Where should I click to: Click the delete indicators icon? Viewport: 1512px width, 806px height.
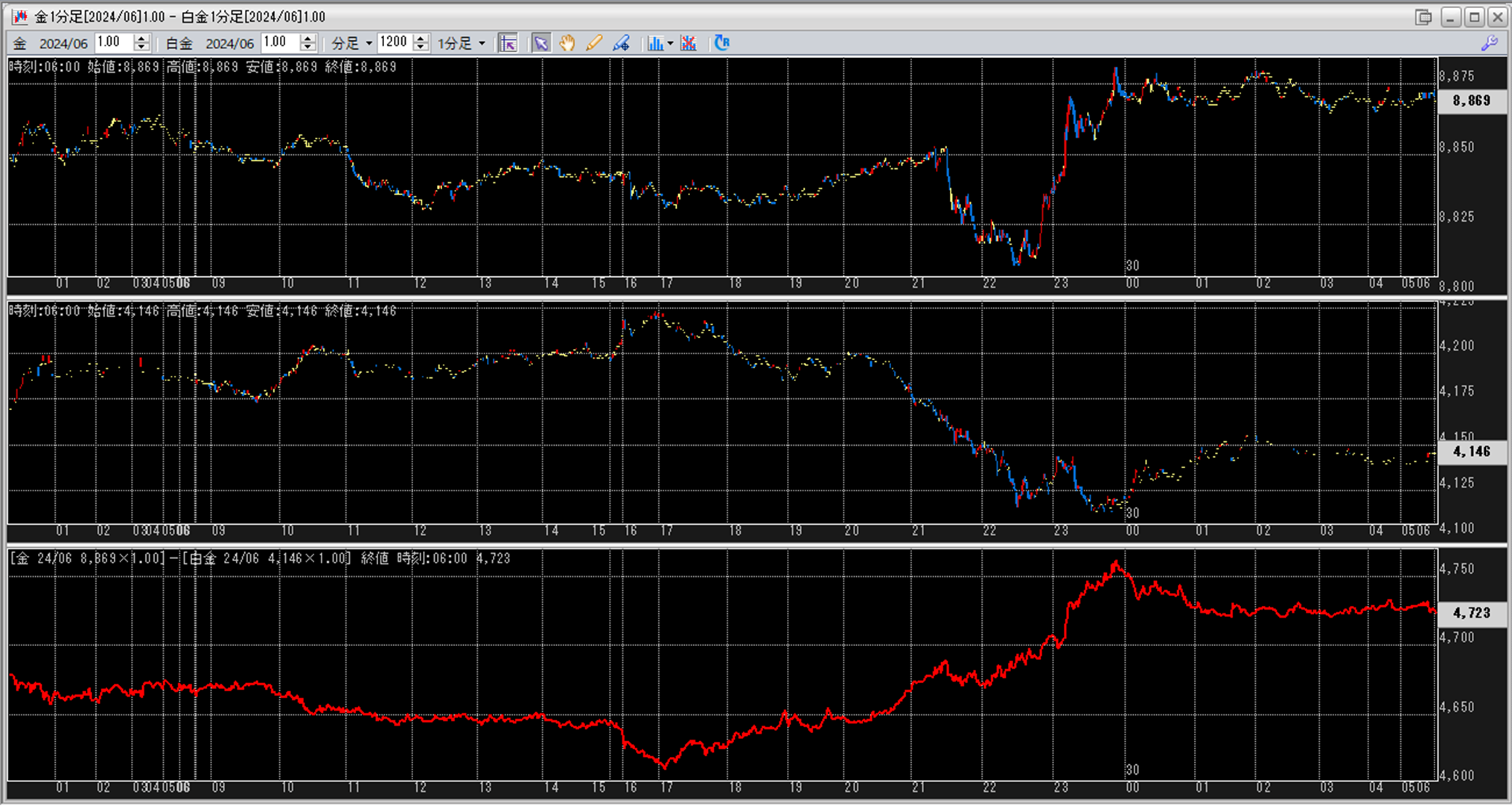tap(689, 43)
